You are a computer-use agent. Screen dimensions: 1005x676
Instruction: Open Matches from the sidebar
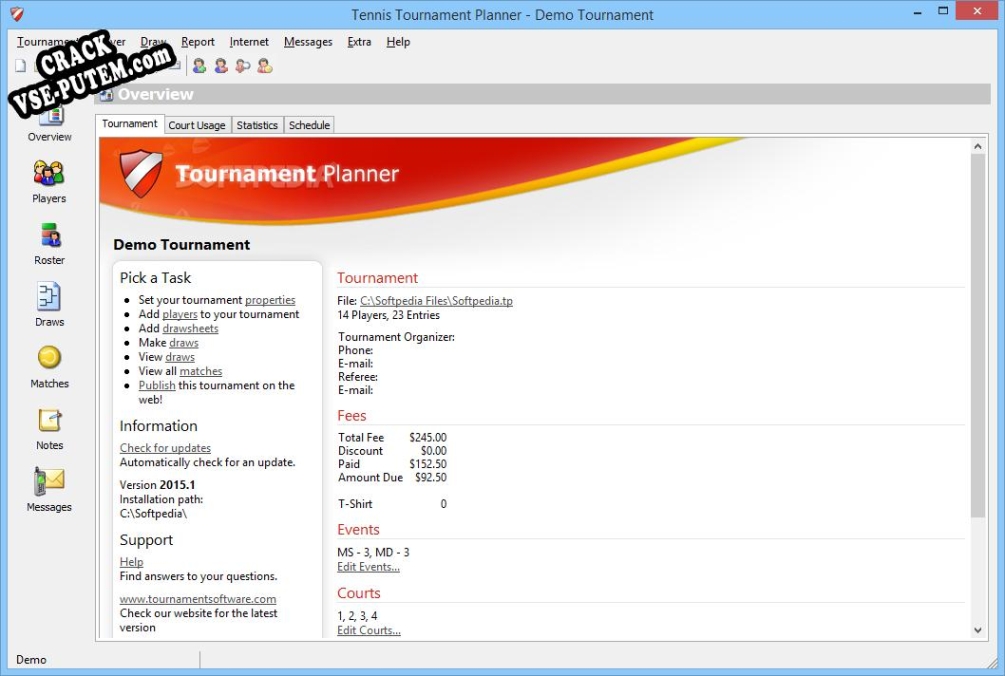(49, 367)
